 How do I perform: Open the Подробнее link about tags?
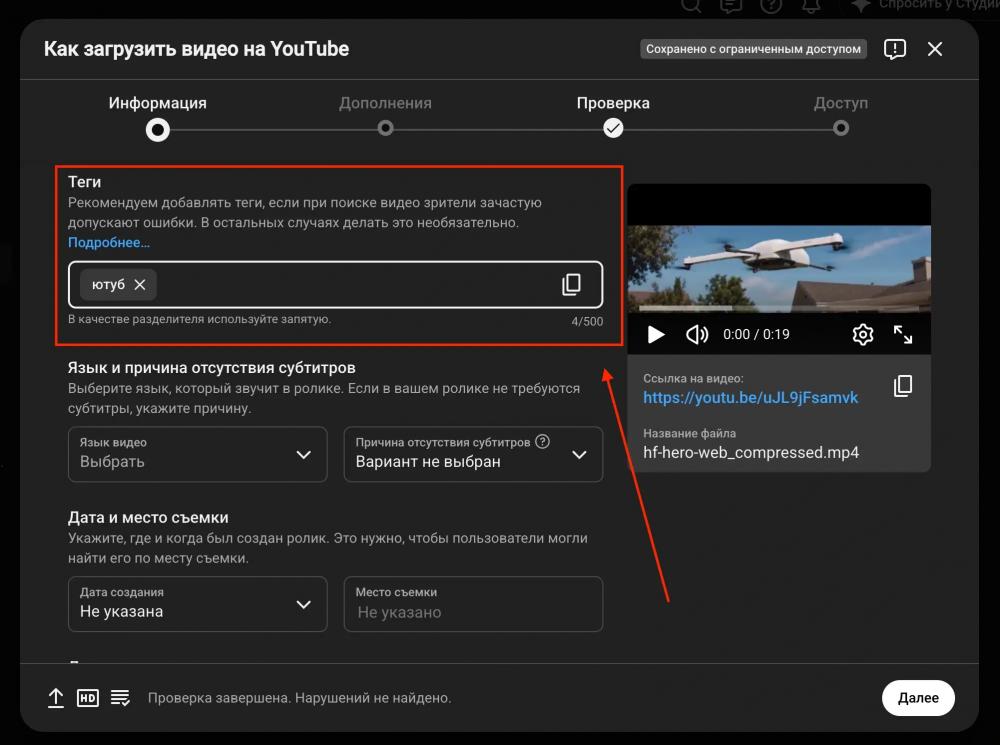tap(109, 242)
